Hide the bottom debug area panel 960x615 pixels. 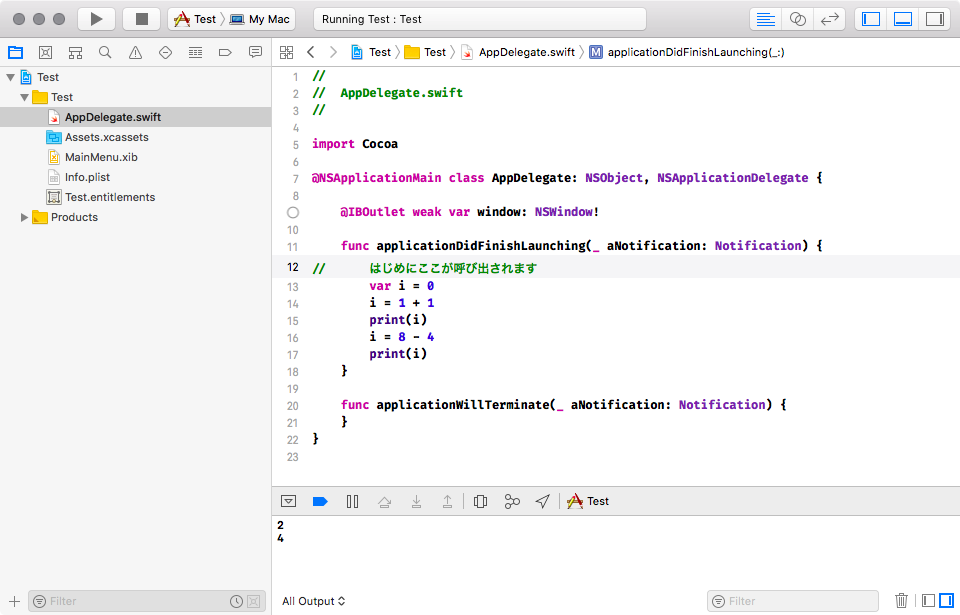pos(903,19)
